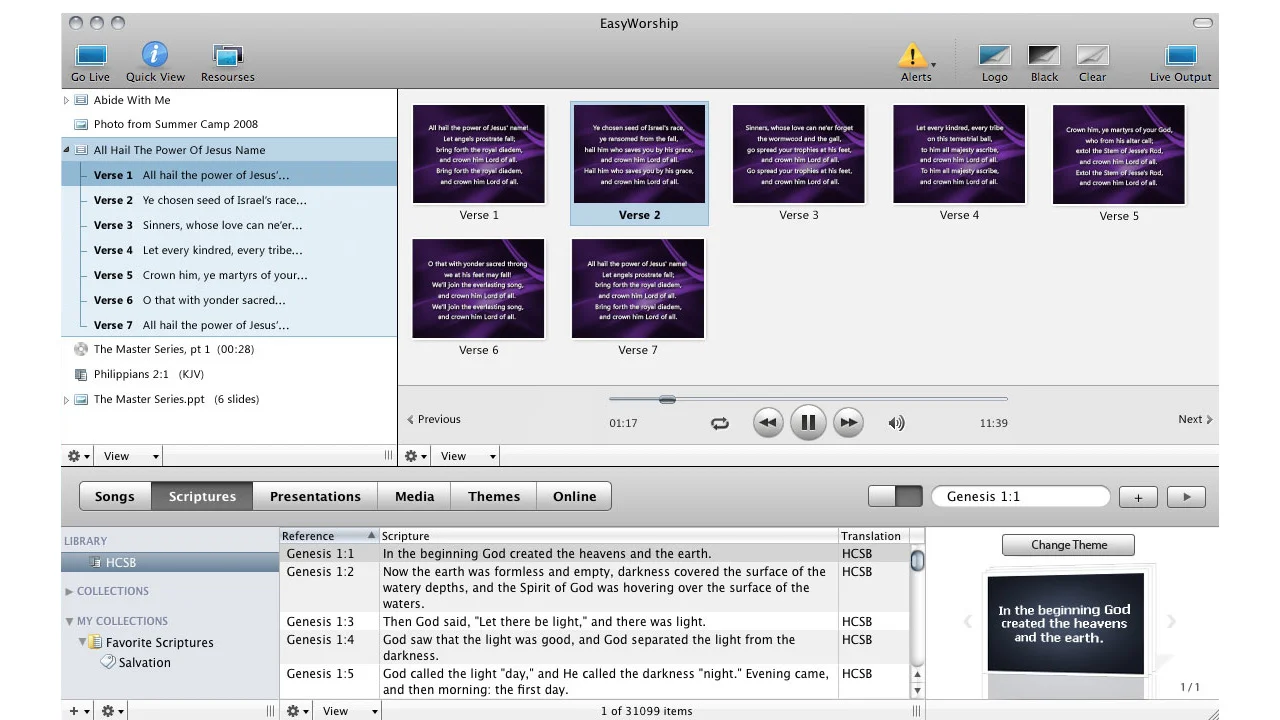This screenshot has height=720, width=1280.
Task: Open the Presentations tab
Action: (x=315, y=496)
